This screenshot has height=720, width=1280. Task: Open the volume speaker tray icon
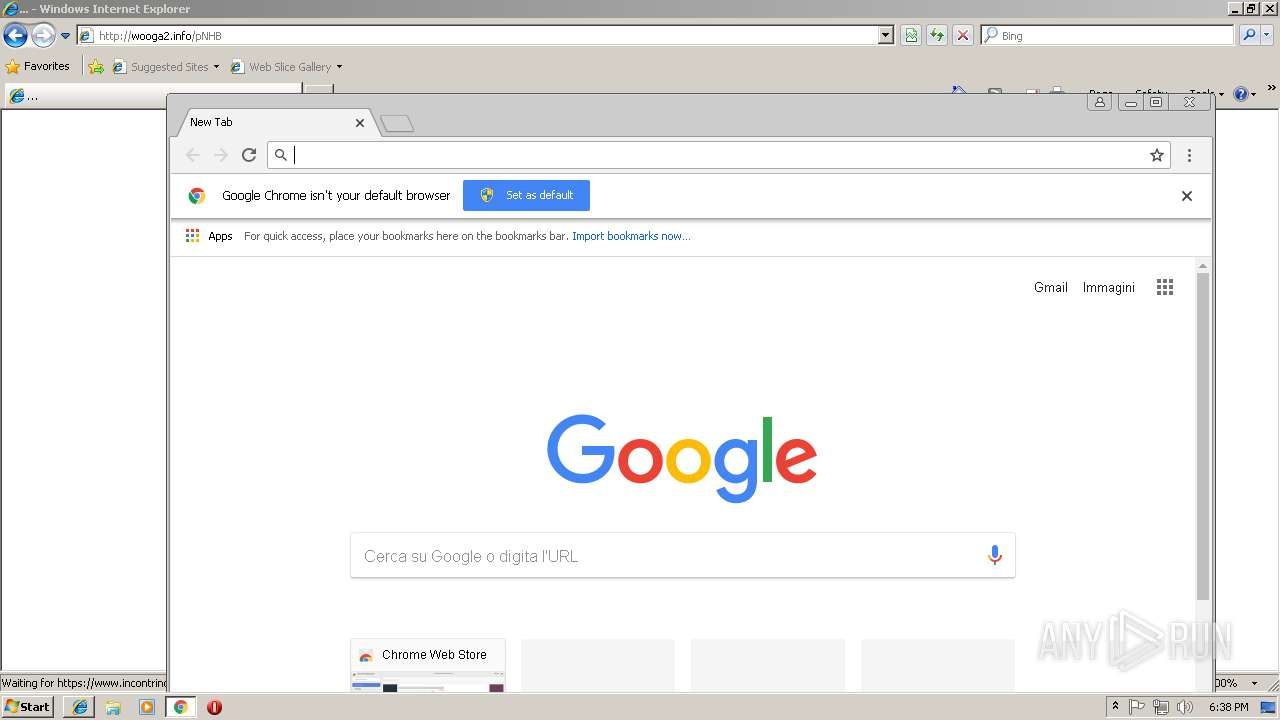tap(1185, 707)
